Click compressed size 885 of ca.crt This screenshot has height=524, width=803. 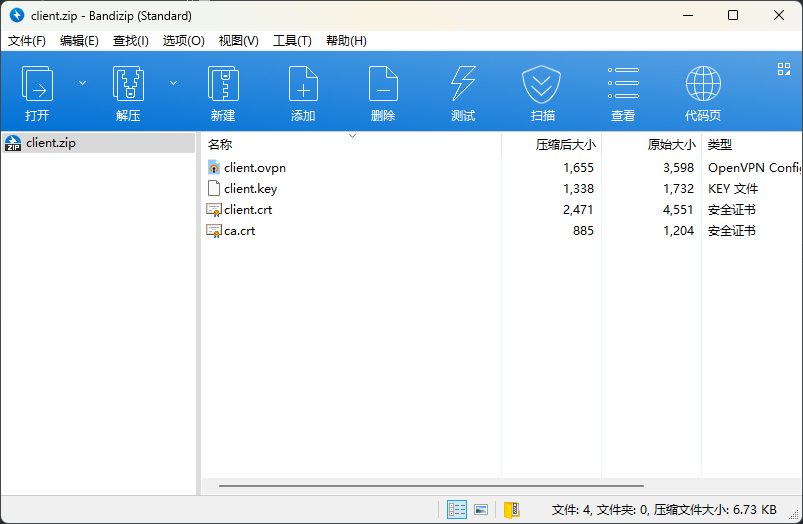point(583,231)
